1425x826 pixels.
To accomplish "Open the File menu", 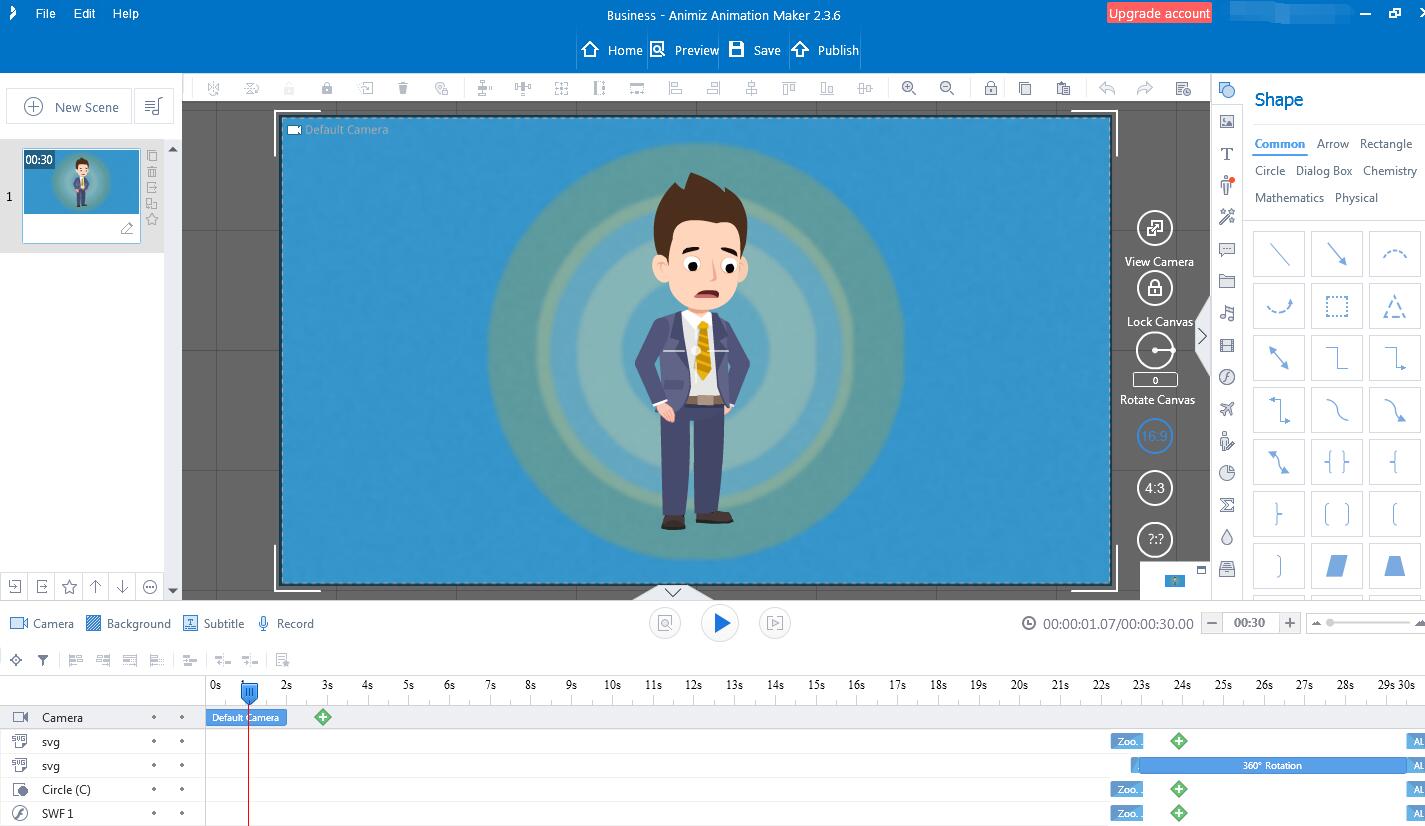I will 45,14.
